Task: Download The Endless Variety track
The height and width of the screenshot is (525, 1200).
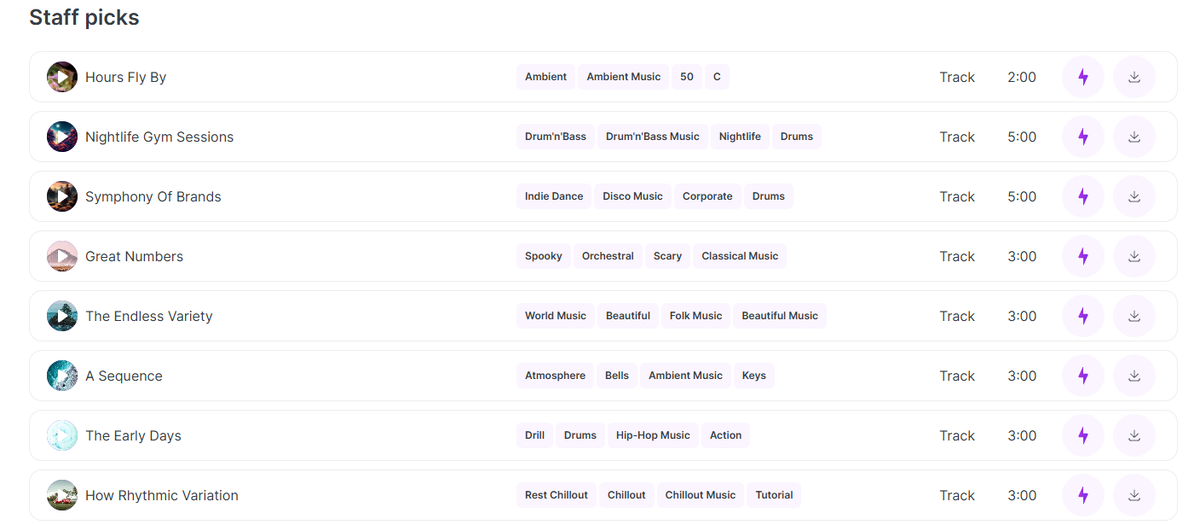Action: tap(1134, 316)
